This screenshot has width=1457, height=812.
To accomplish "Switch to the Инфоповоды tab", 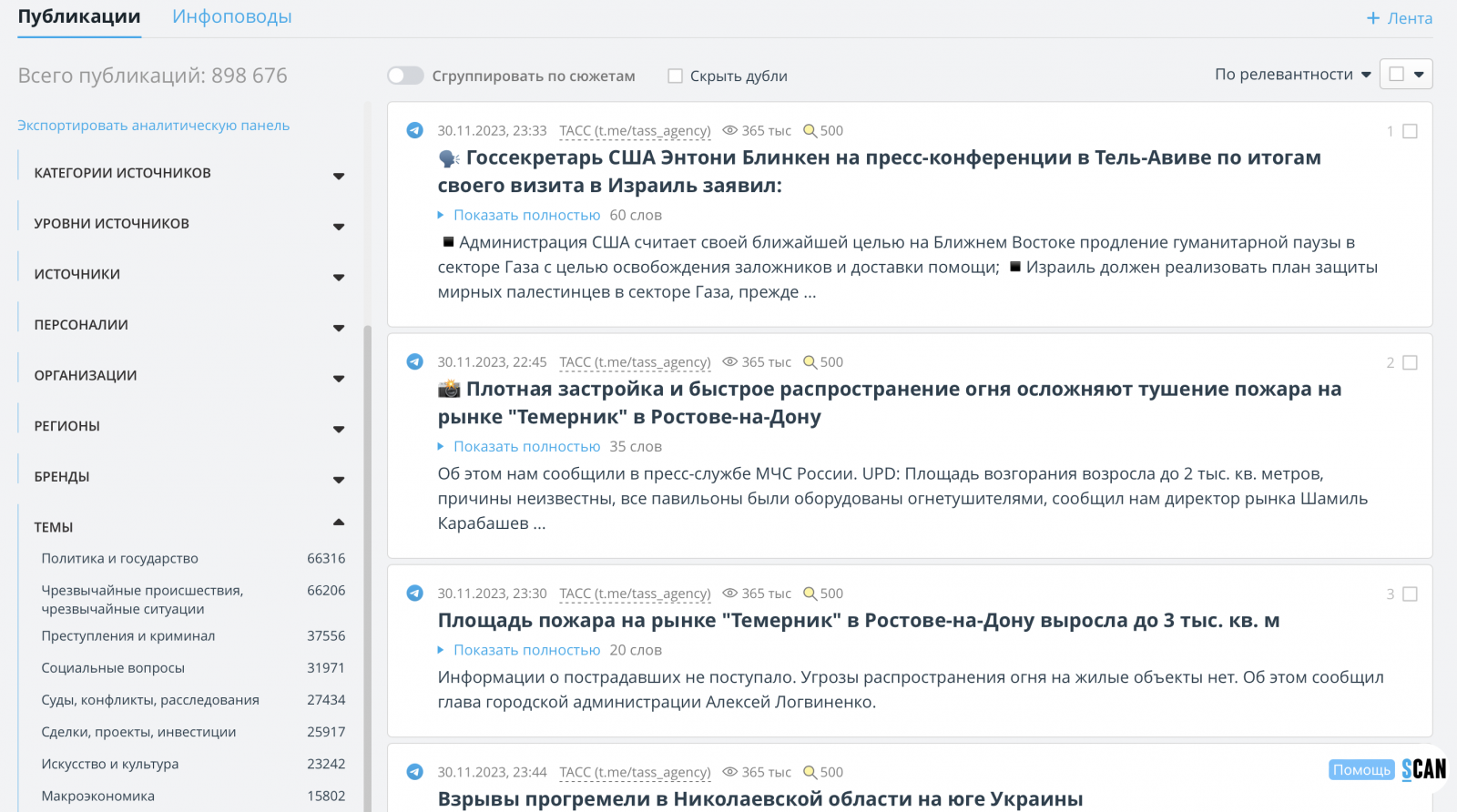I will [231, 17].
